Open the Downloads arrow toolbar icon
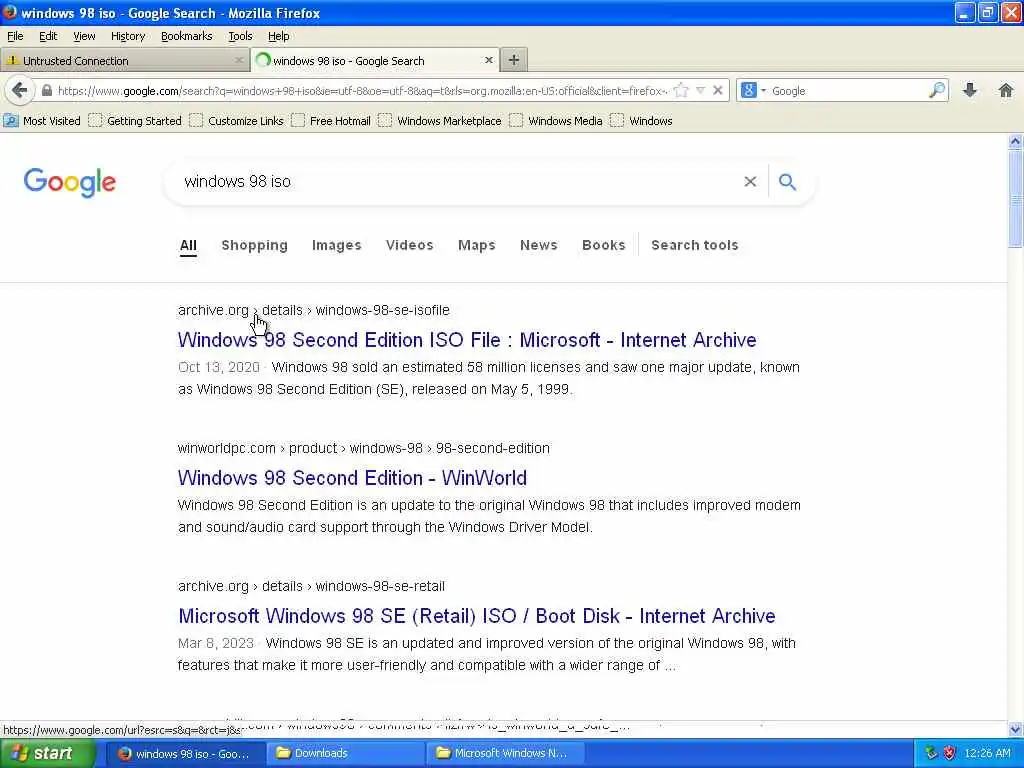 point(970,91)
